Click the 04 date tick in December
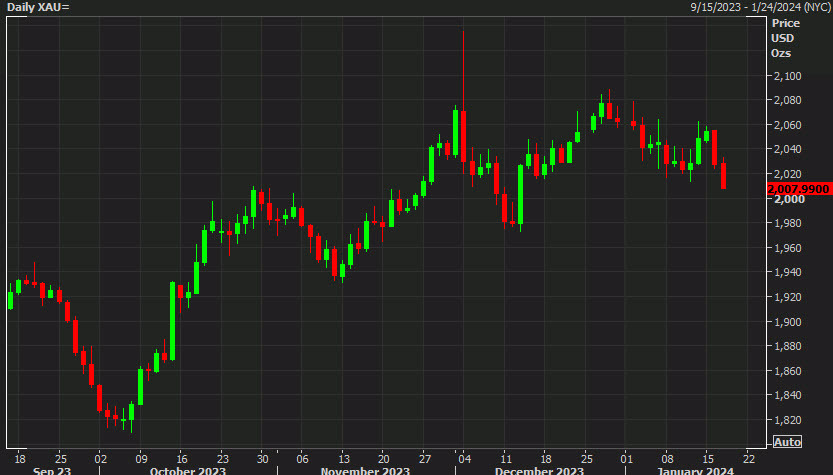Image resolution: width=833 pixels, height=475 pixels. coord(464,459)
